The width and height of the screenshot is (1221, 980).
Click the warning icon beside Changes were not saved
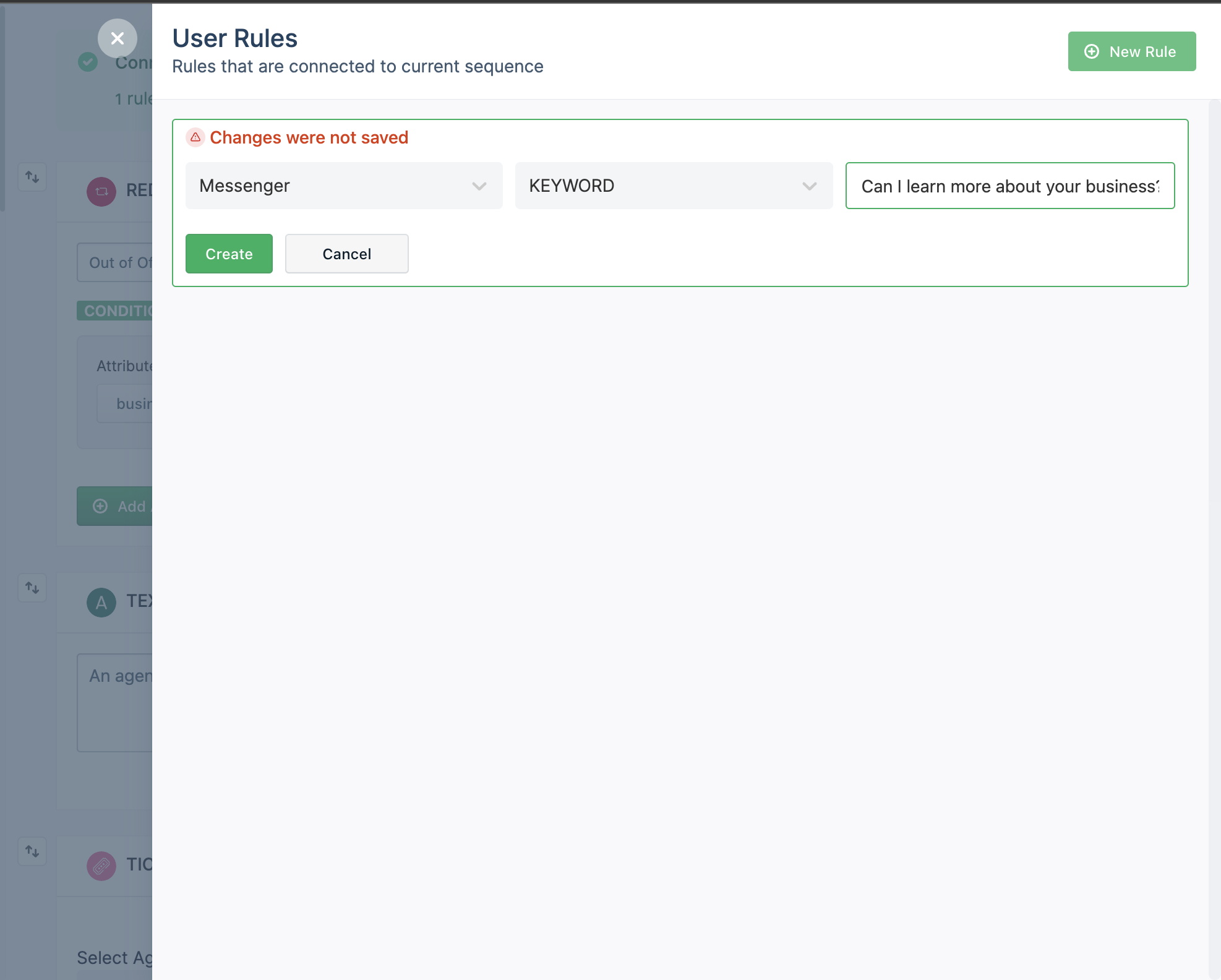pyautogui.click(x=195, y=137)
